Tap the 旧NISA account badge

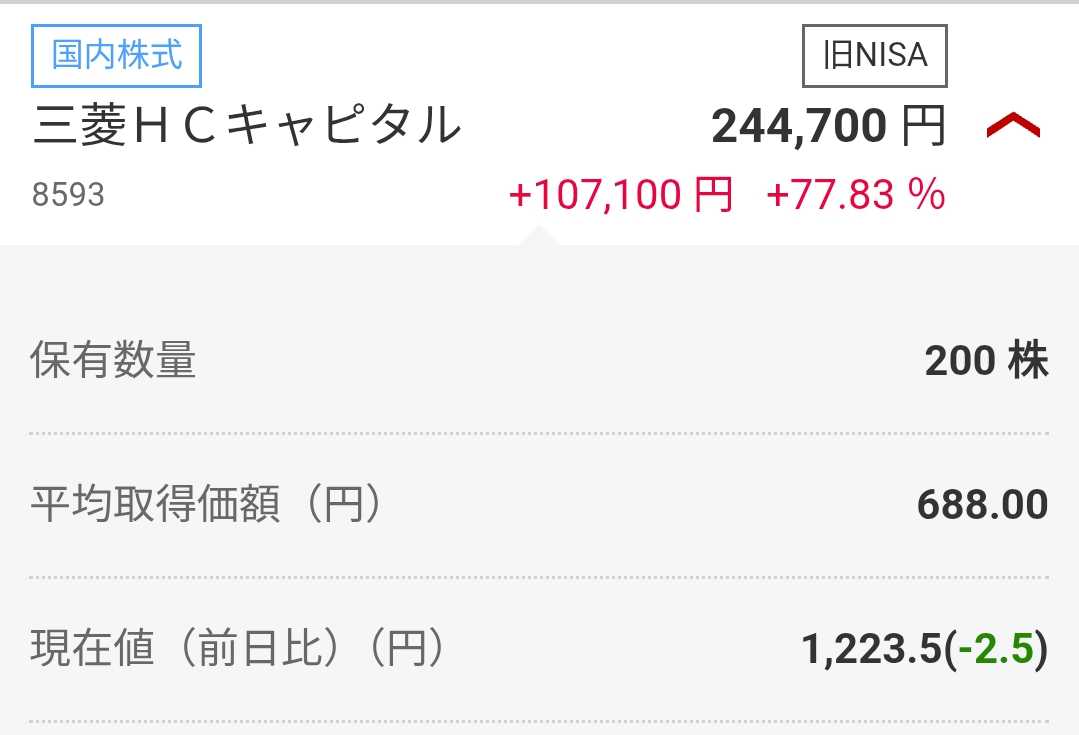875,55
